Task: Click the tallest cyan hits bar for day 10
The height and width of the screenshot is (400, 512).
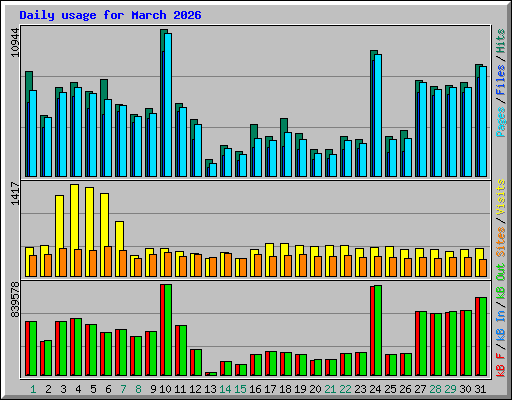Action: pyautogui.click(x=168, y=105)
